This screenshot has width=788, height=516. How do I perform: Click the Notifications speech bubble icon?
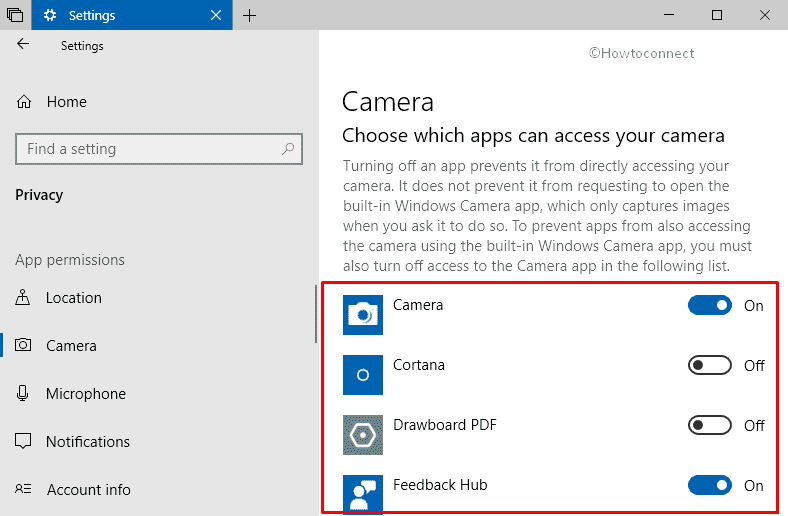23,441
